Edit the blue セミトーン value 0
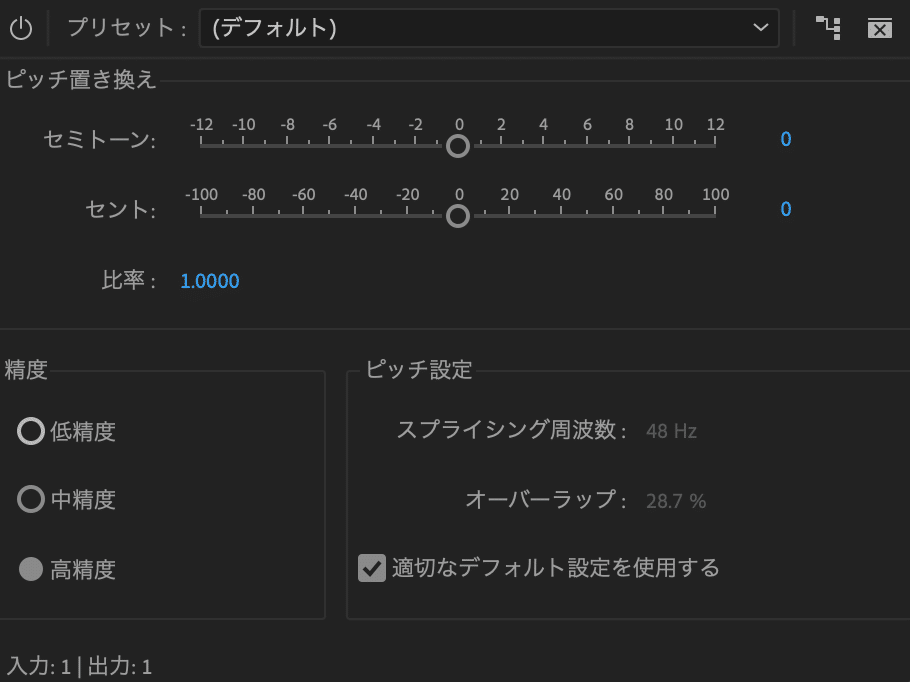This screenshot has height=682, width=910. 785,140
